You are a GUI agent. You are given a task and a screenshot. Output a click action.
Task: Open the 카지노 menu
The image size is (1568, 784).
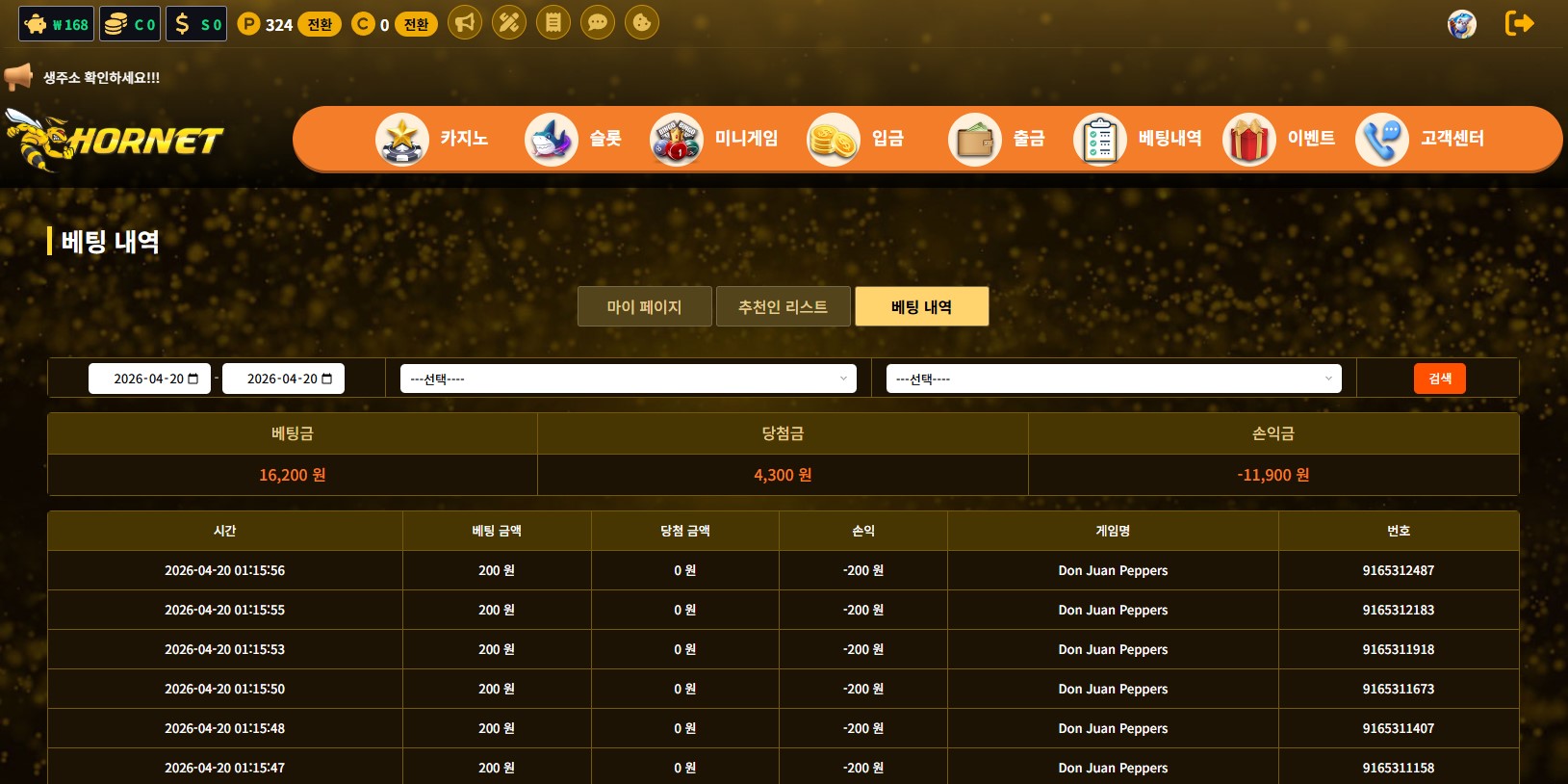tap(432, 139)
